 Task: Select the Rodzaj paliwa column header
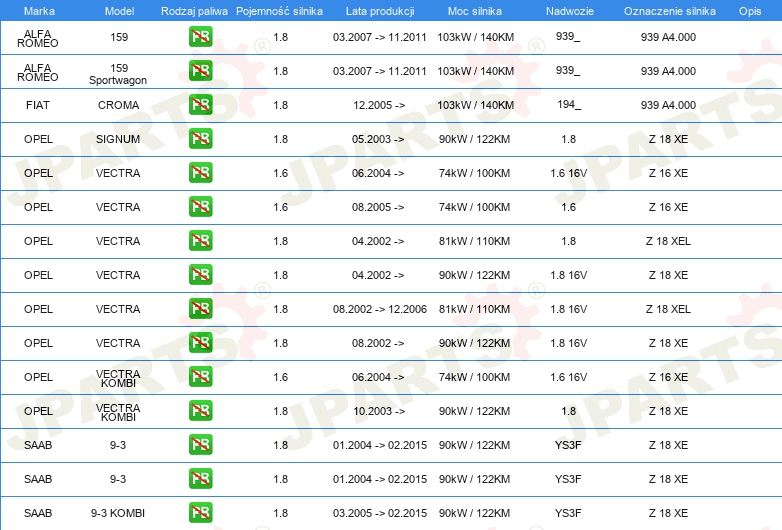pyautogui.click(x=194, y=10)
